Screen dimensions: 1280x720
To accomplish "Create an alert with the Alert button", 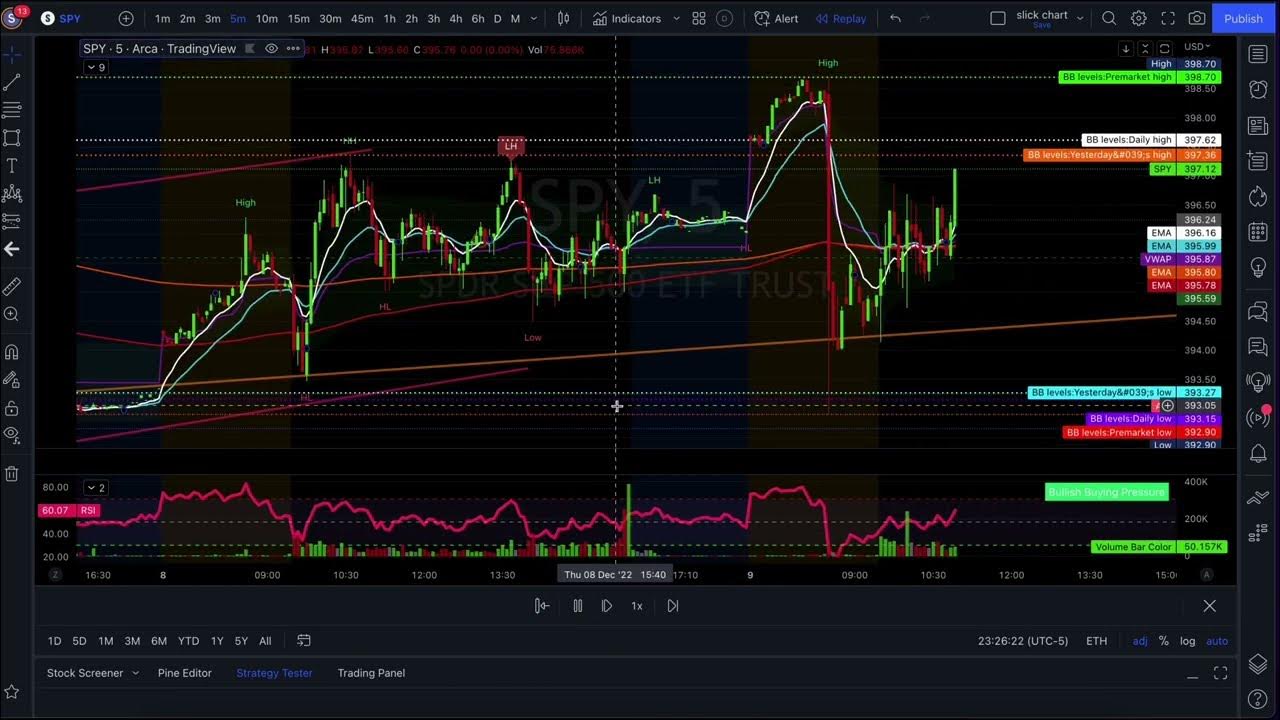I will (776, 18).
